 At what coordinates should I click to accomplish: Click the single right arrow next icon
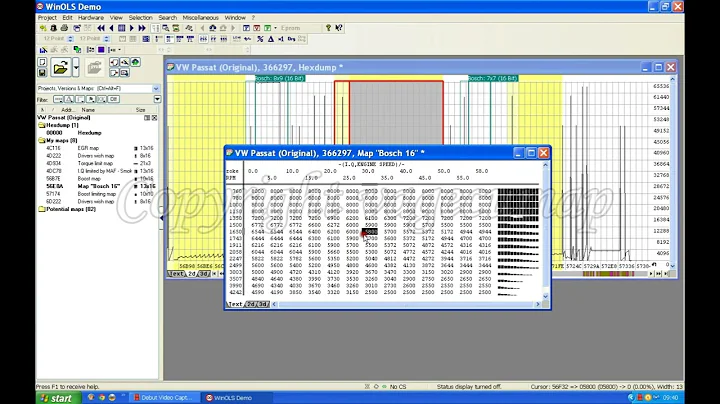[x=132, y=28]
